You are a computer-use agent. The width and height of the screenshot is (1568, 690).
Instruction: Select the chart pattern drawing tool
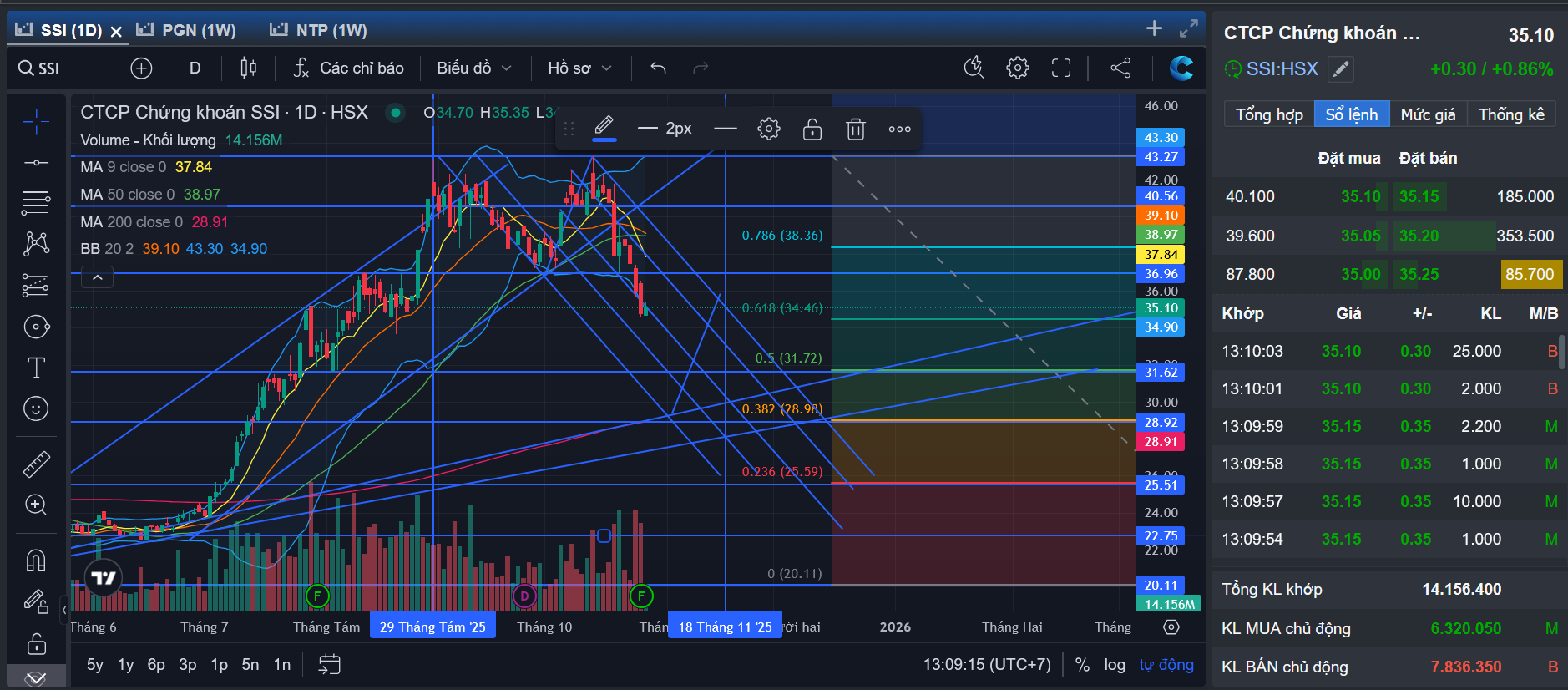[x=36, y=243]
